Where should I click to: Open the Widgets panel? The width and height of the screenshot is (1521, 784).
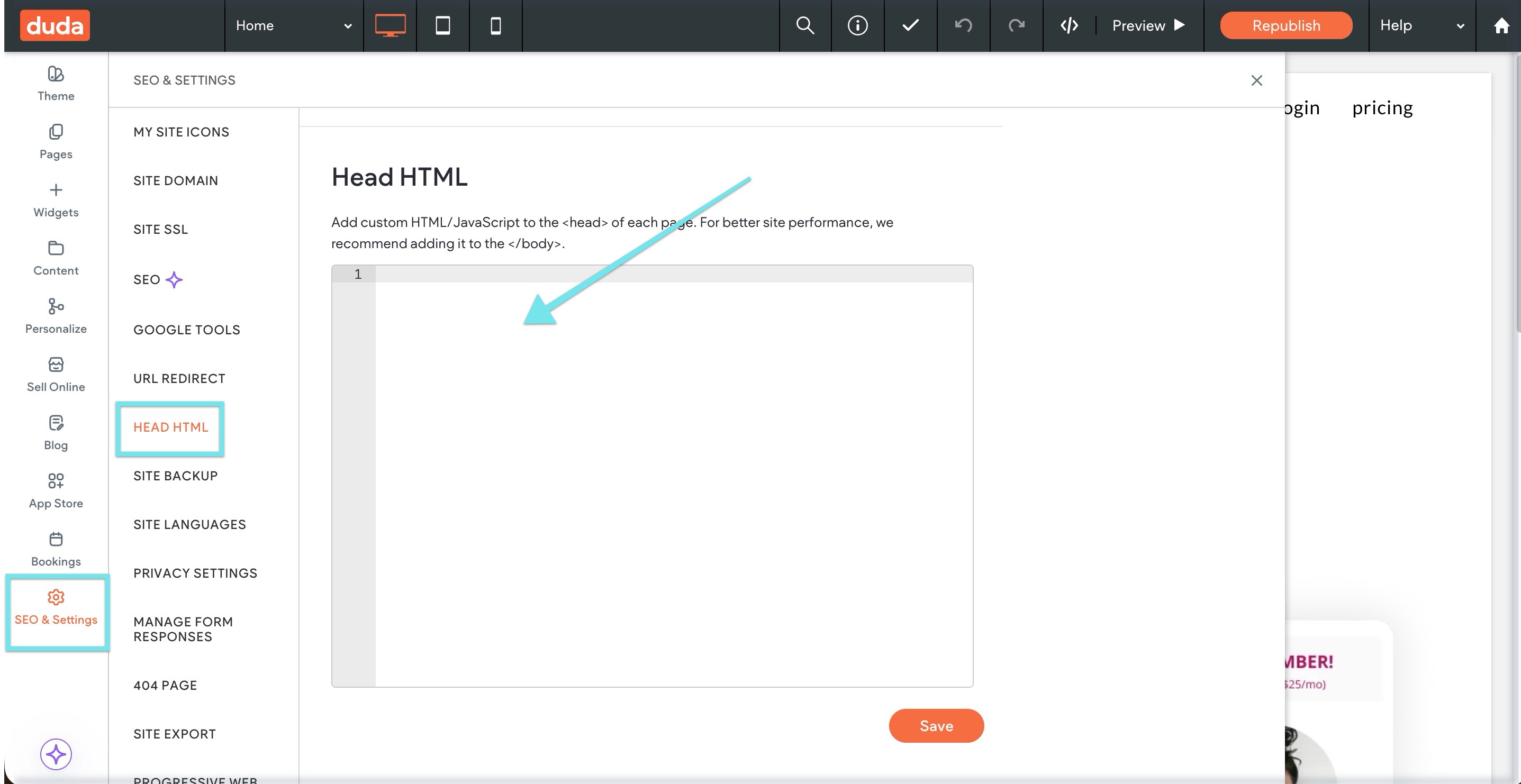56,199
